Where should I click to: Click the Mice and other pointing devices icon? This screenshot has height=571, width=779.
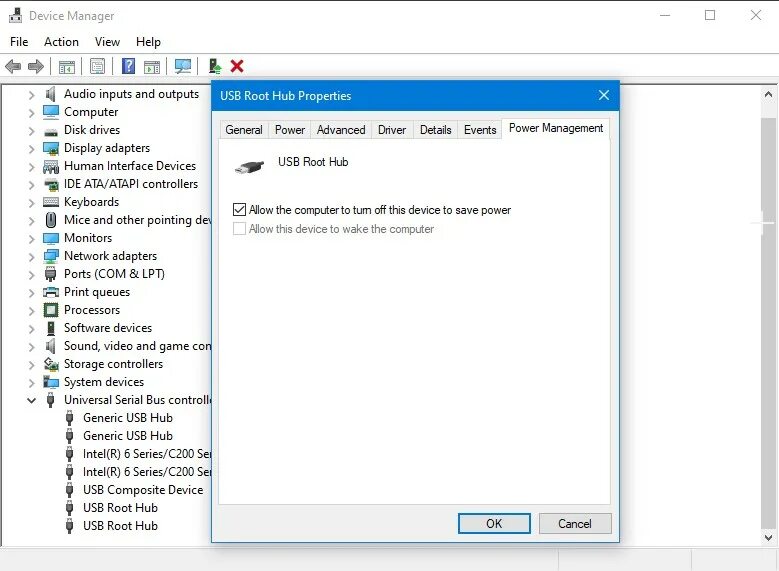point(51,220)
